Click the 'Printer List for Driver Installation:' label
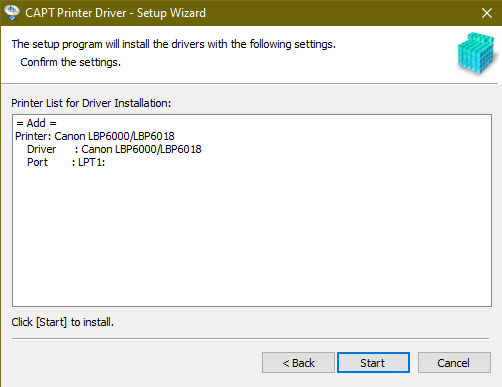 (x=91, y=103)
